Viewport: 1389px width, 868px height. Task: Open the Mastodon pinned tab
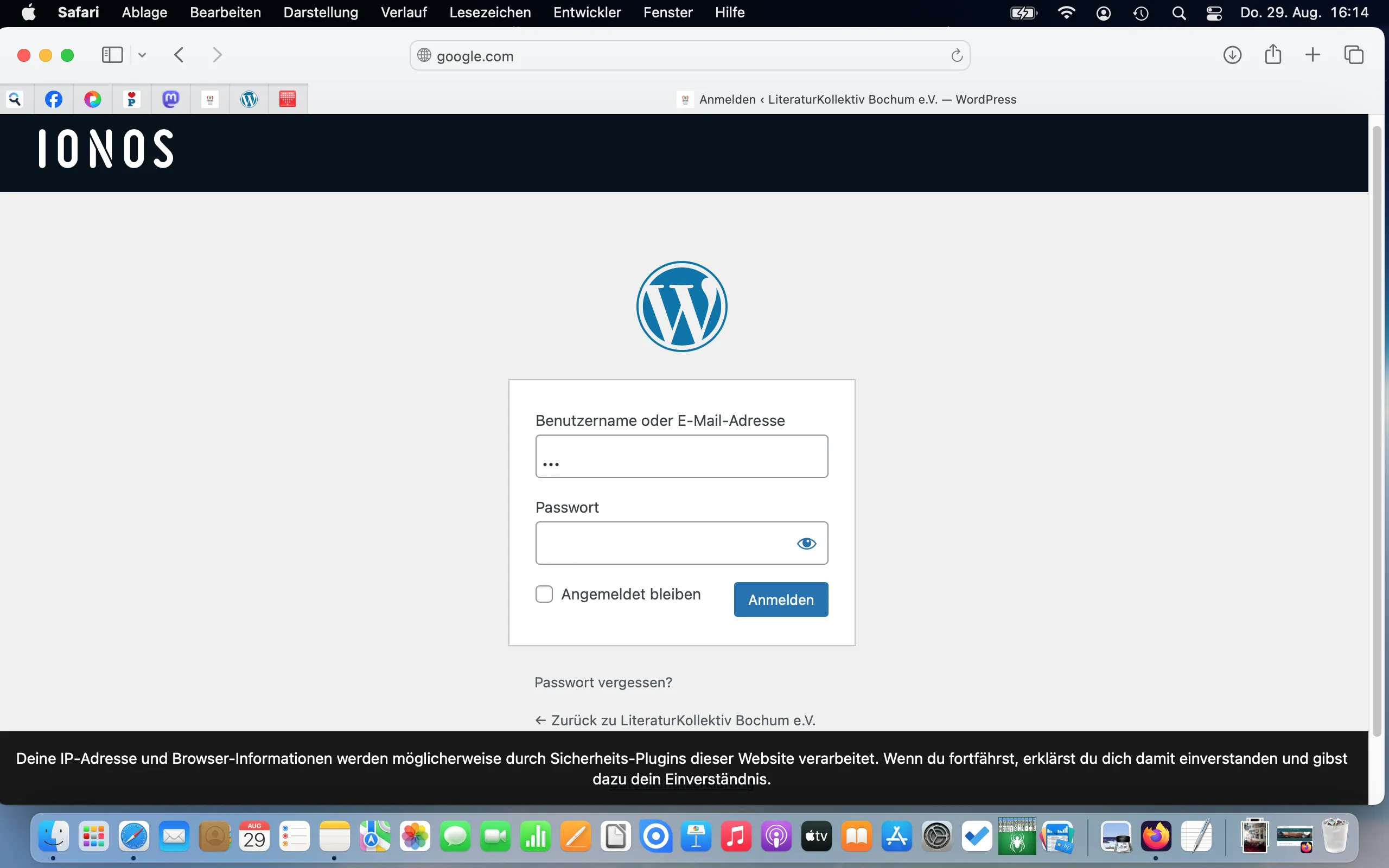[x=171, y=99]
